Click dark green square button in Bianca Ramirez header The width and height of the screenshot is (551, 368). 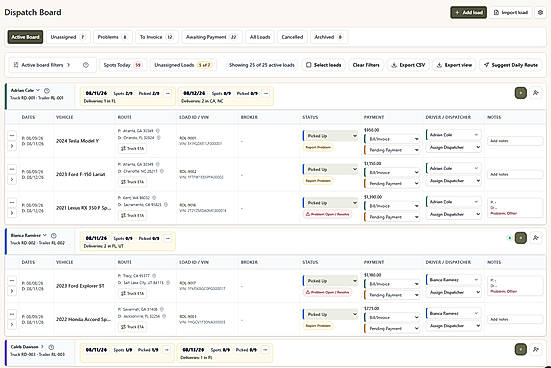click(521, 238)
